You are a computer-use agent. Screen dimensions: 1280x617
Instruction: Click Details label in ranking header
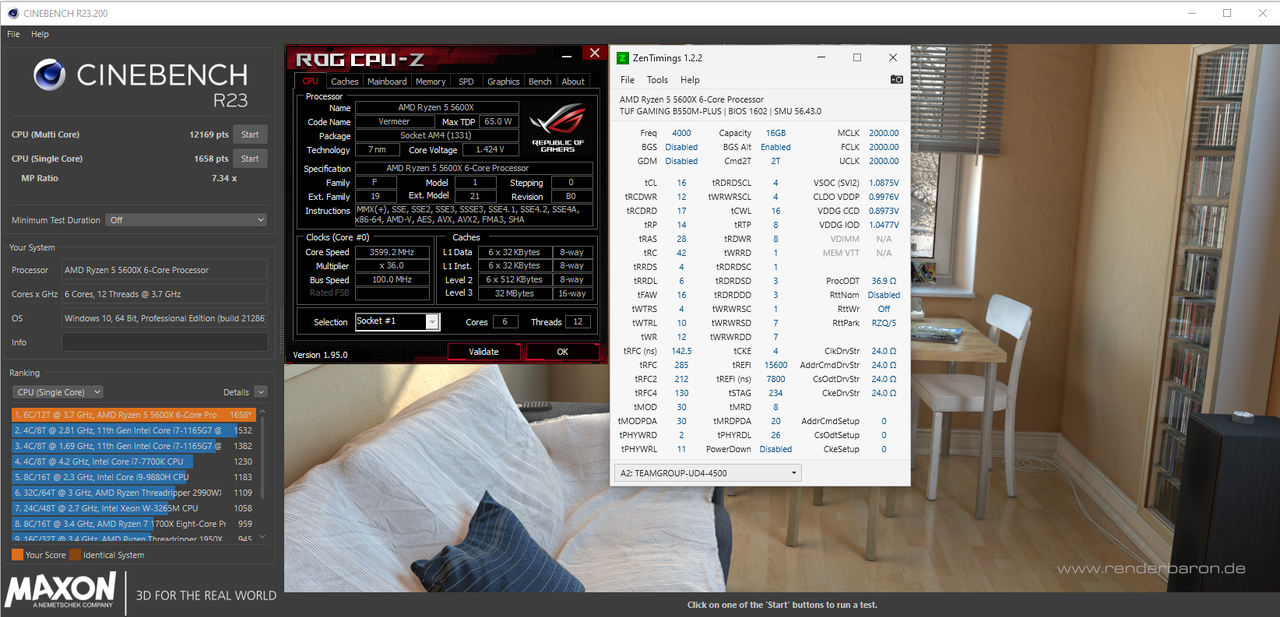coord(236,392)
